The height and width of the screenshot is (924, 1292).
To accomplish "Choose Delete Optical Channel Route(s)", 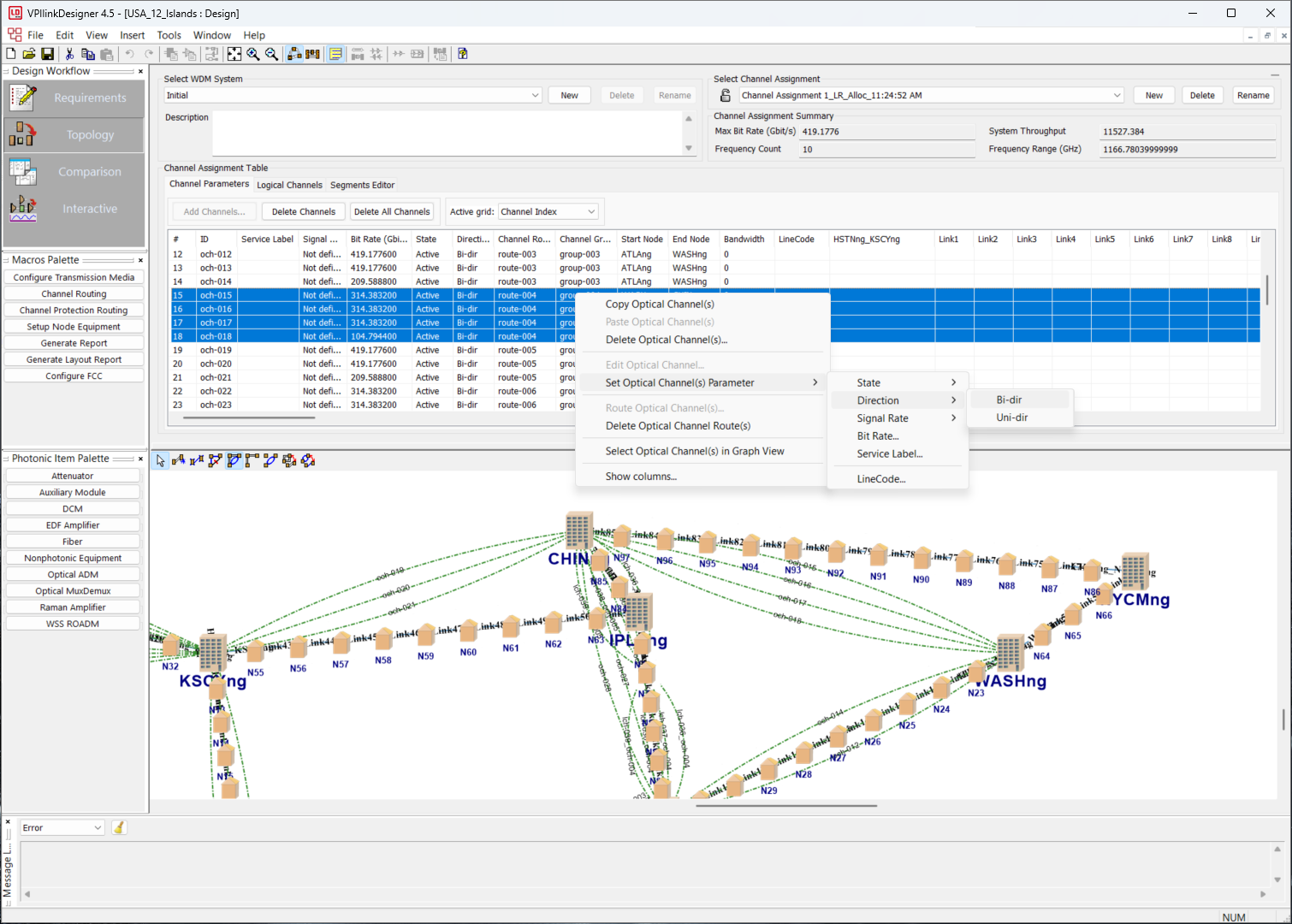I will pos(703,426).
